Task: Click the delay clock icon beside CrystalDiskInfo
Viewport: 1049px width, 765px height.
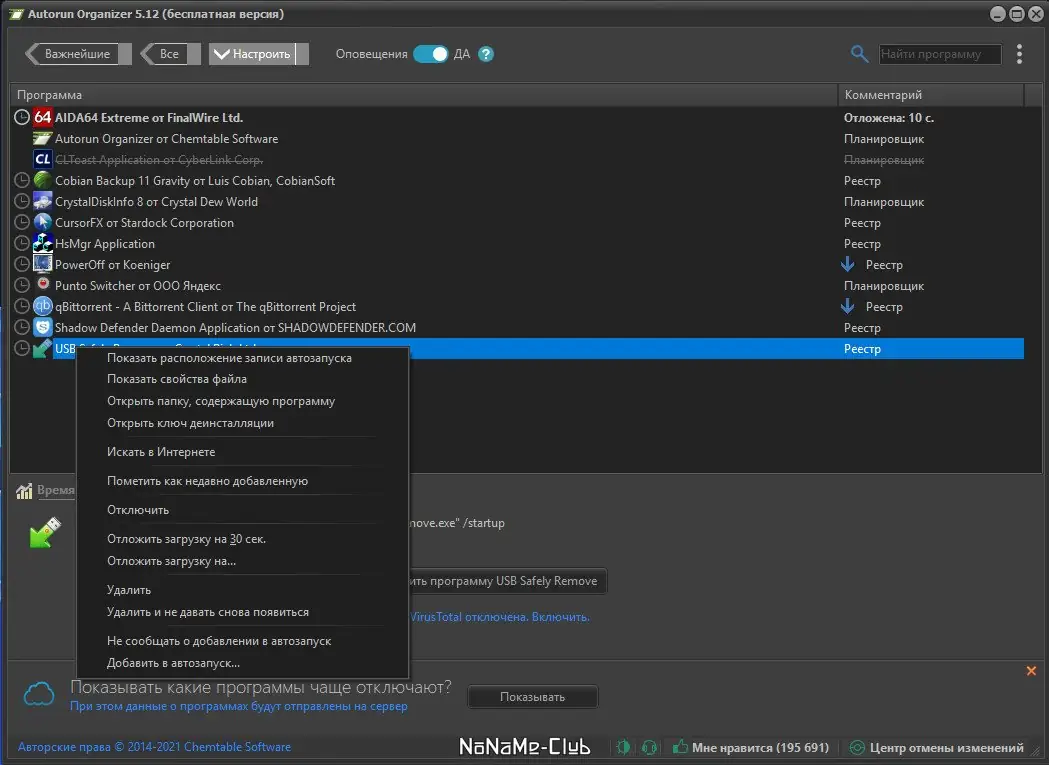Action: (22, 201)
